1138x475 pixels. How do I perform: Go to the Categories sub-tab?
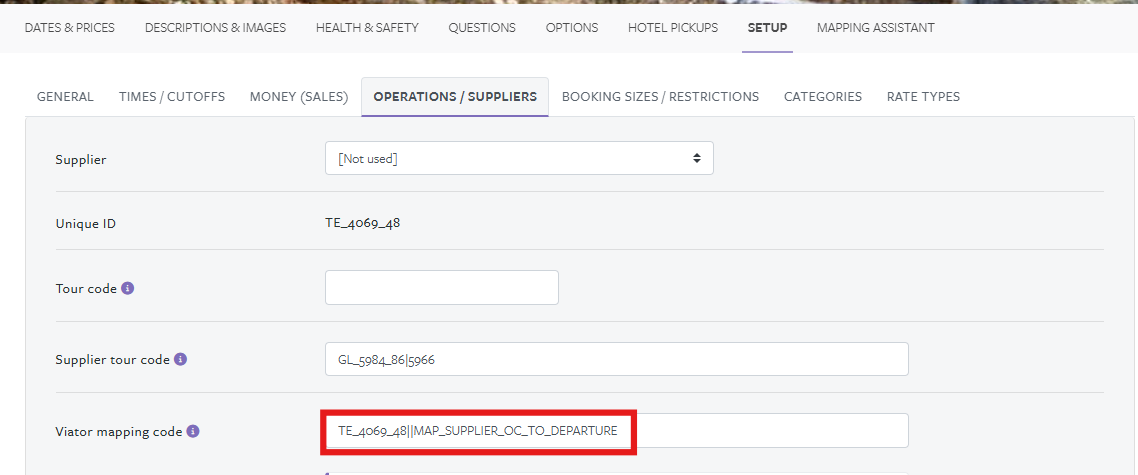coord(822,97)
